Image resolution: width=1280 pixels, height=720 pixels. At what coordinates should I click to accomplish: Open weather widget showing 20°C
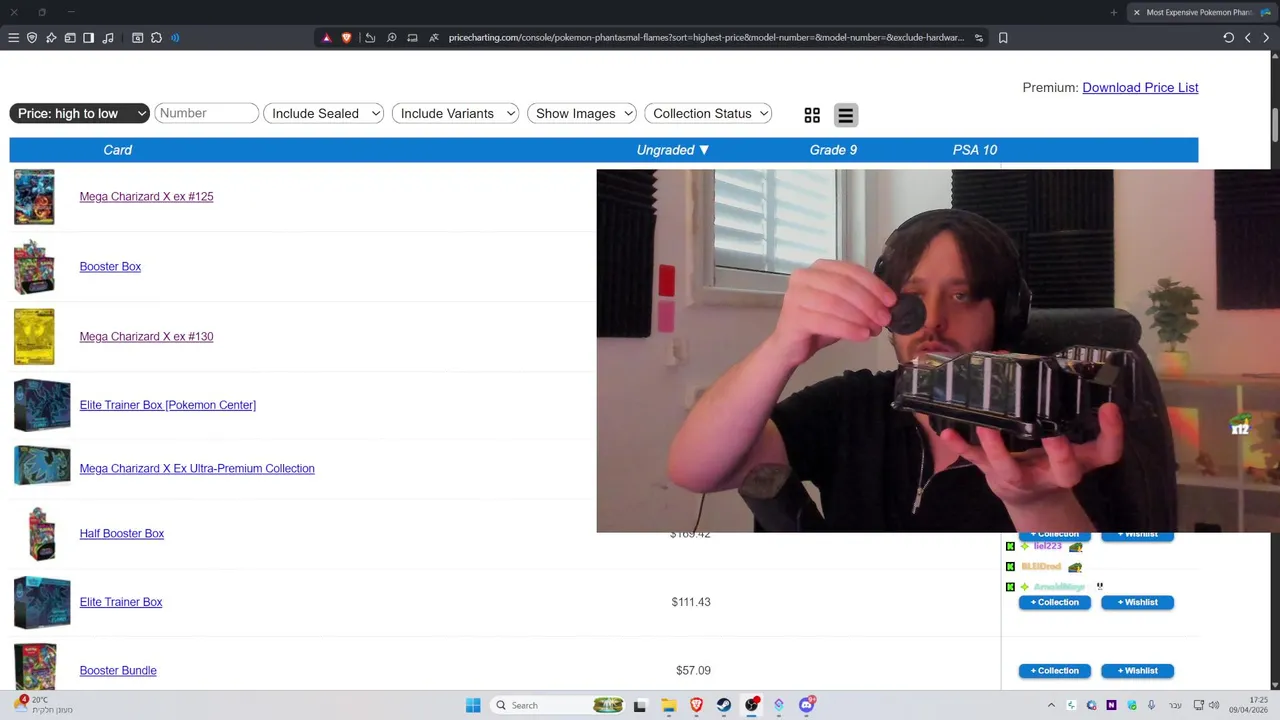point(42,705)
